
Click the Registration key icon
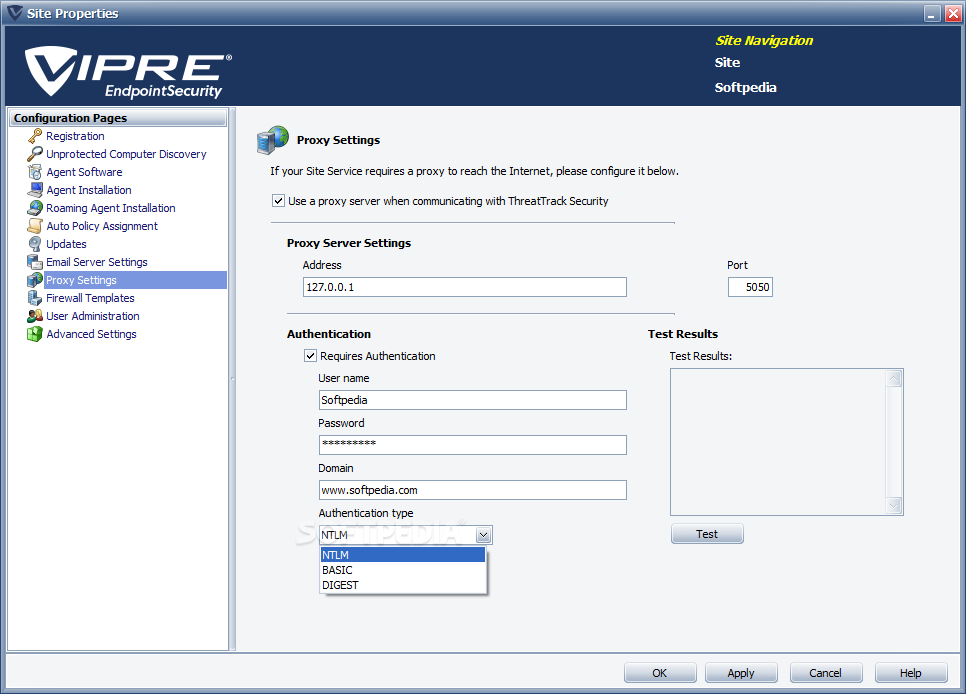pyautogui.click(x=35, y=136)
